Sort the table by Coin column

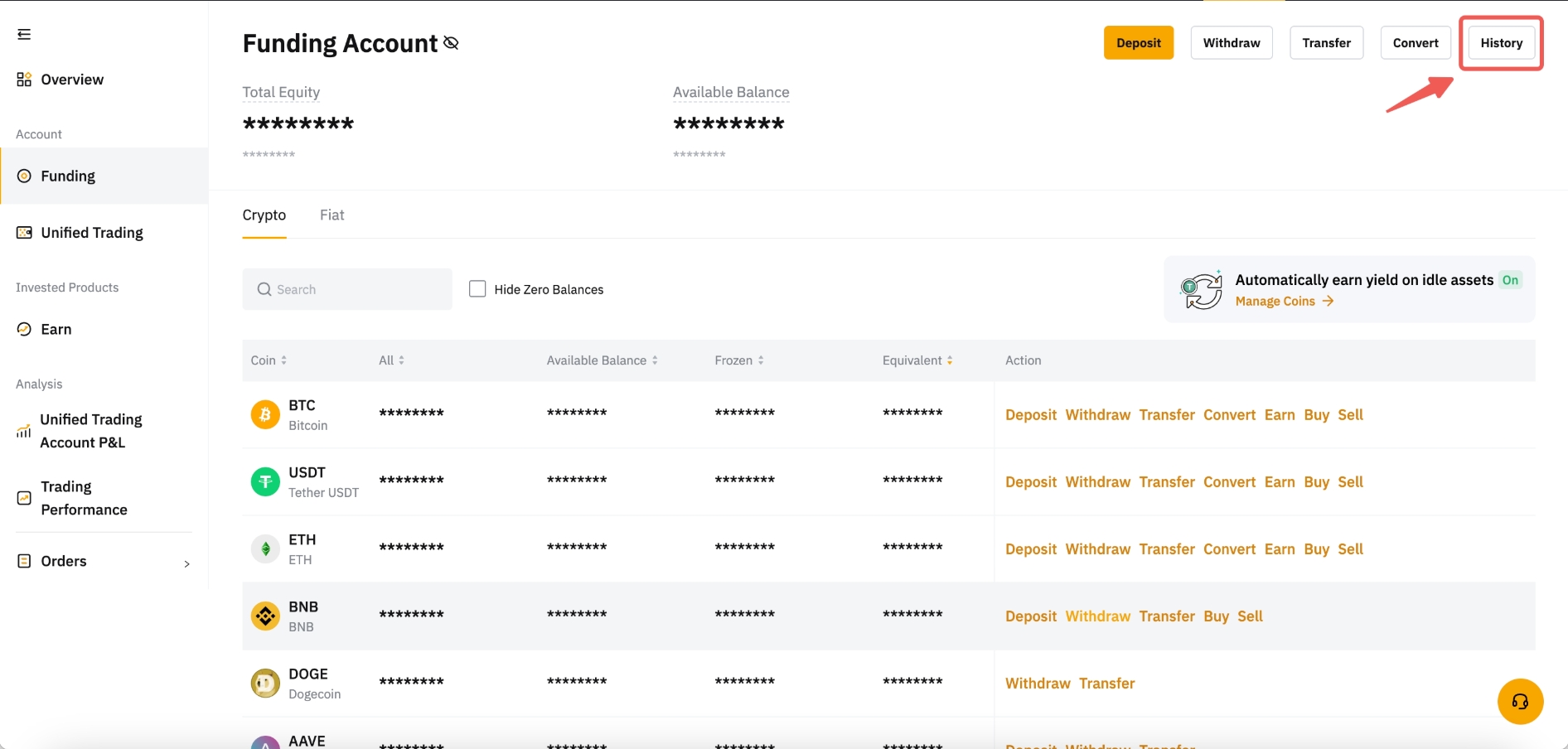tap(269, 360)
